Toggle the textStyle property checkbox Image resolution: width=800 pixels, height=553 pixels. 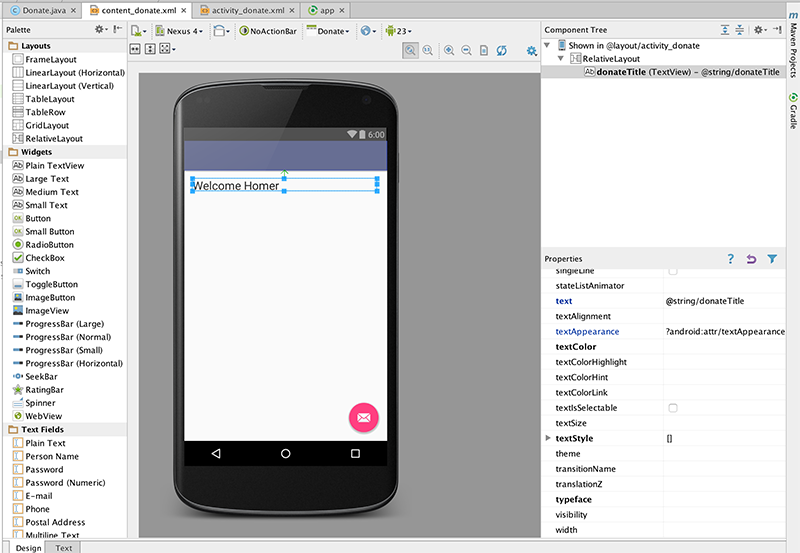point(669,439)
